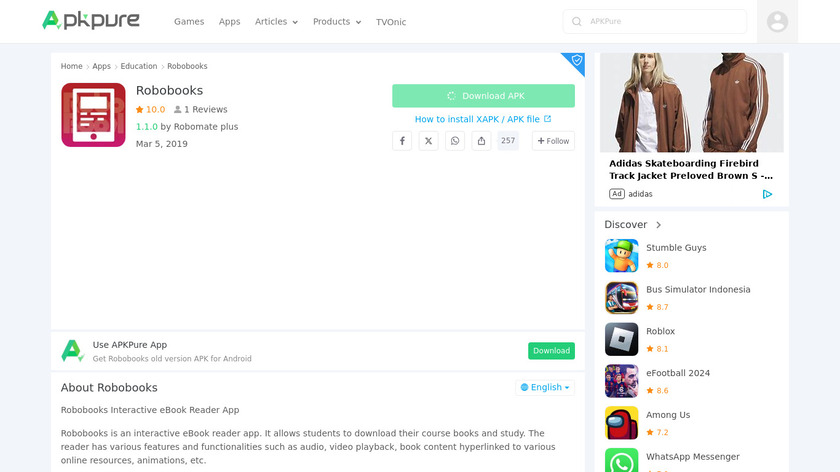The height and width of the screenshot is (472, 840).
Task: Click the Follow button
Action: point(553,141)
